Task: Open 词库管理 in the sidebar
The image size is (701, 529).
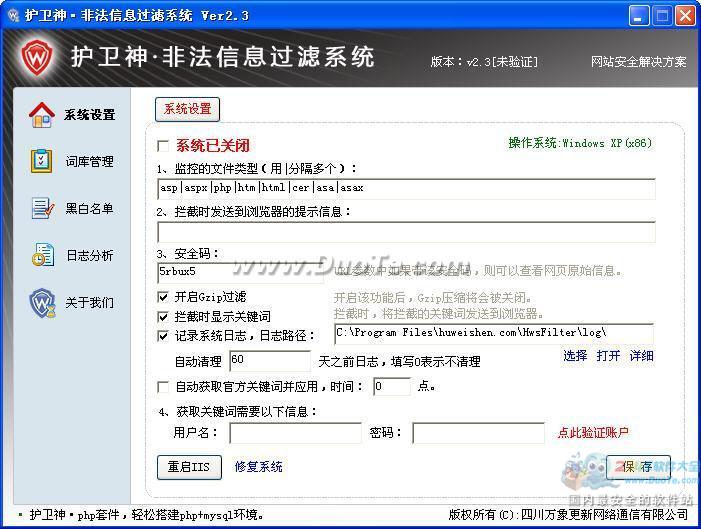Action: [x=90, y=161]
